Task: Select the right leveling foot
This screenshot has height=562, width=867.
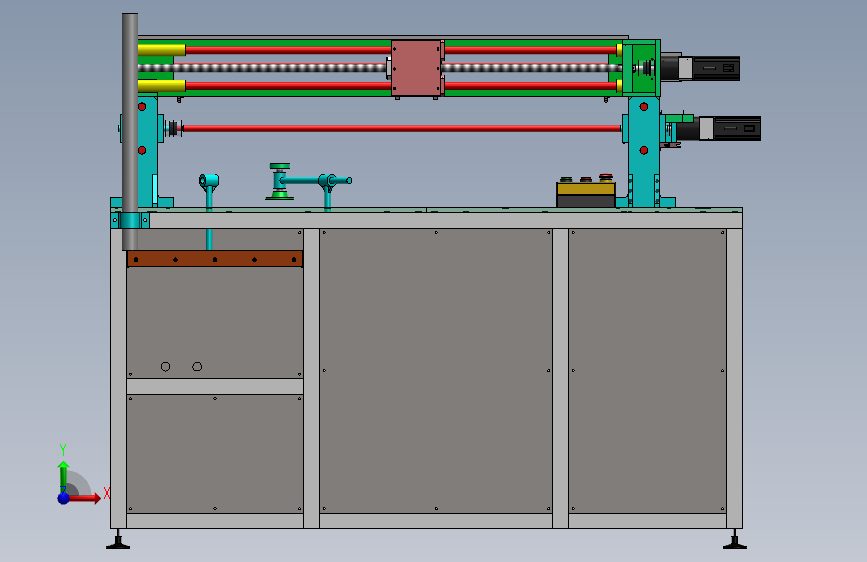Action: click(735, 540)
